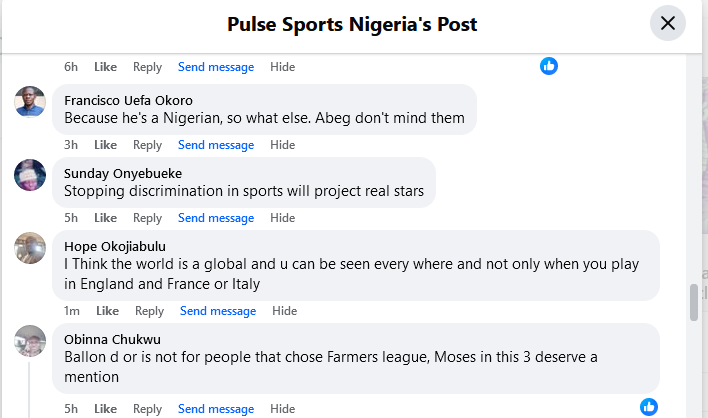This screenshot has width=708, height=418.
Task: Click the like reaction icon near top comment
Action: pos(549,66)
